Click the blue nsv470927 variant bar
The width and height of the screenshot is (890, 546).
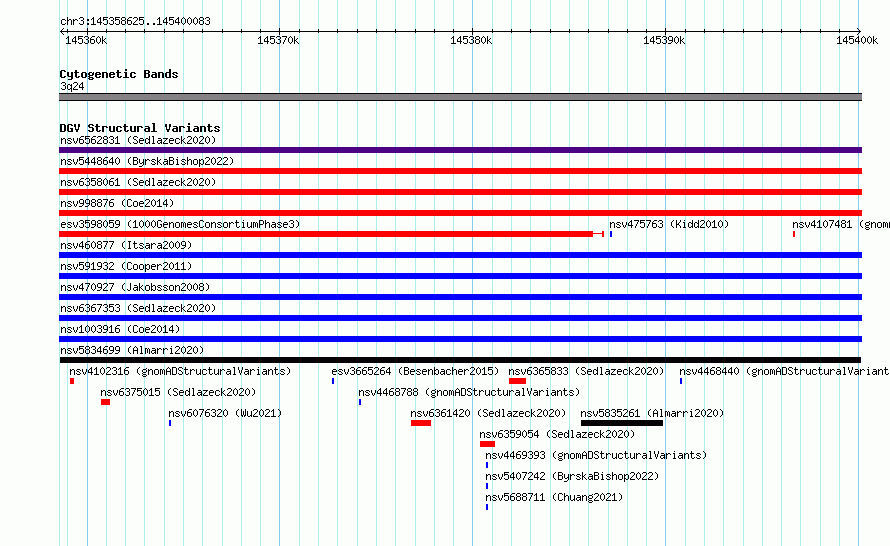tap(460, 297)
